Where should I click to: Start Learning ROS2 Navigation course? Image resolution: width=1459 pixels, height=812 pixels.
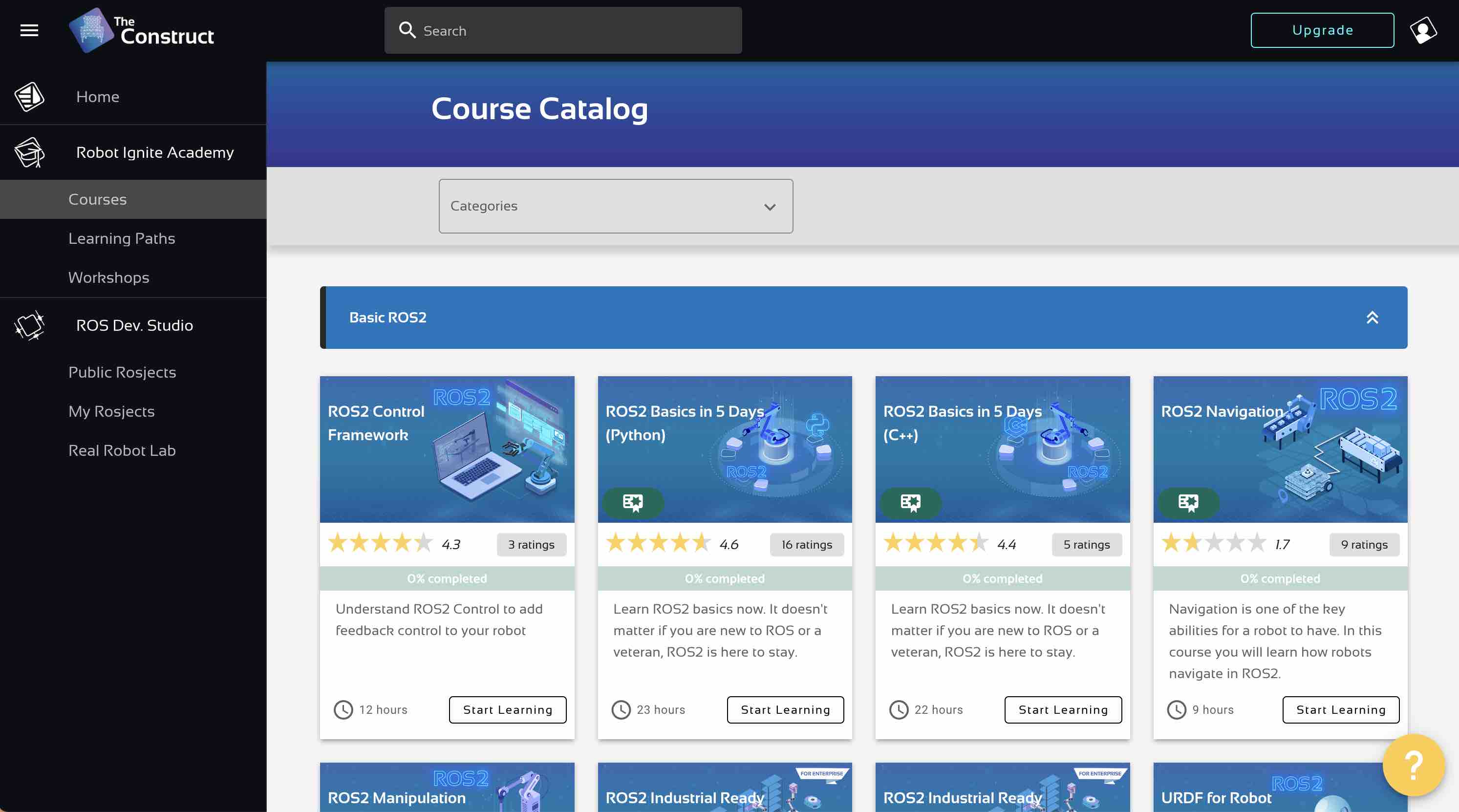point(1341,710)
